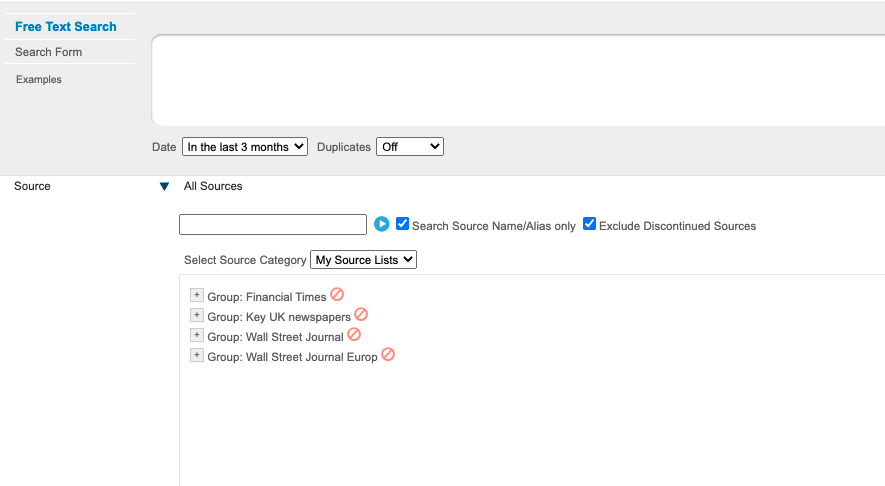885x486 pixels.
Task: Open the Date range dropdown
Action: (x=245, y=147)
